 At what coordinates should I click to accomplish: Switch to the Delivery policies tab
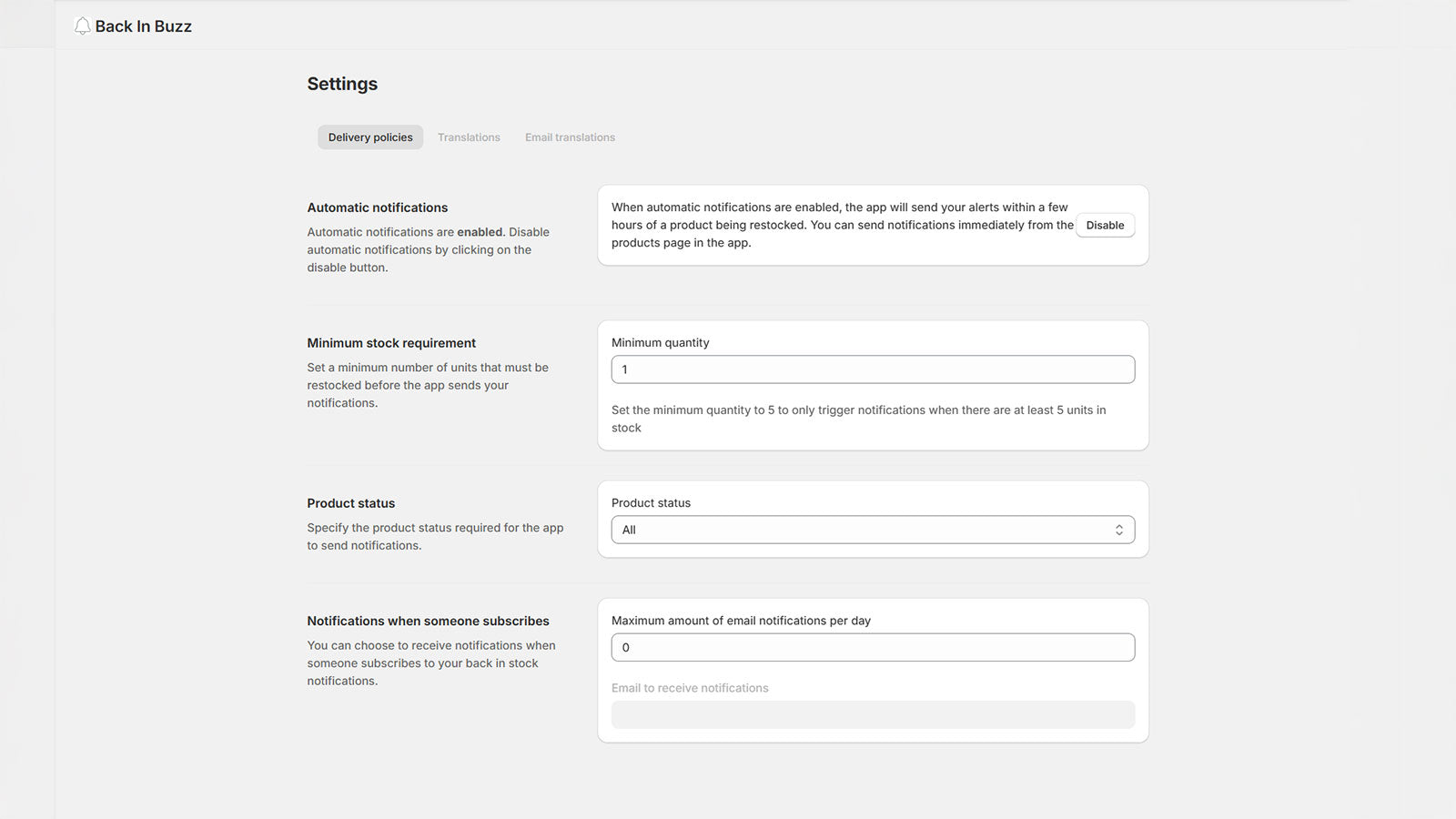370,137
